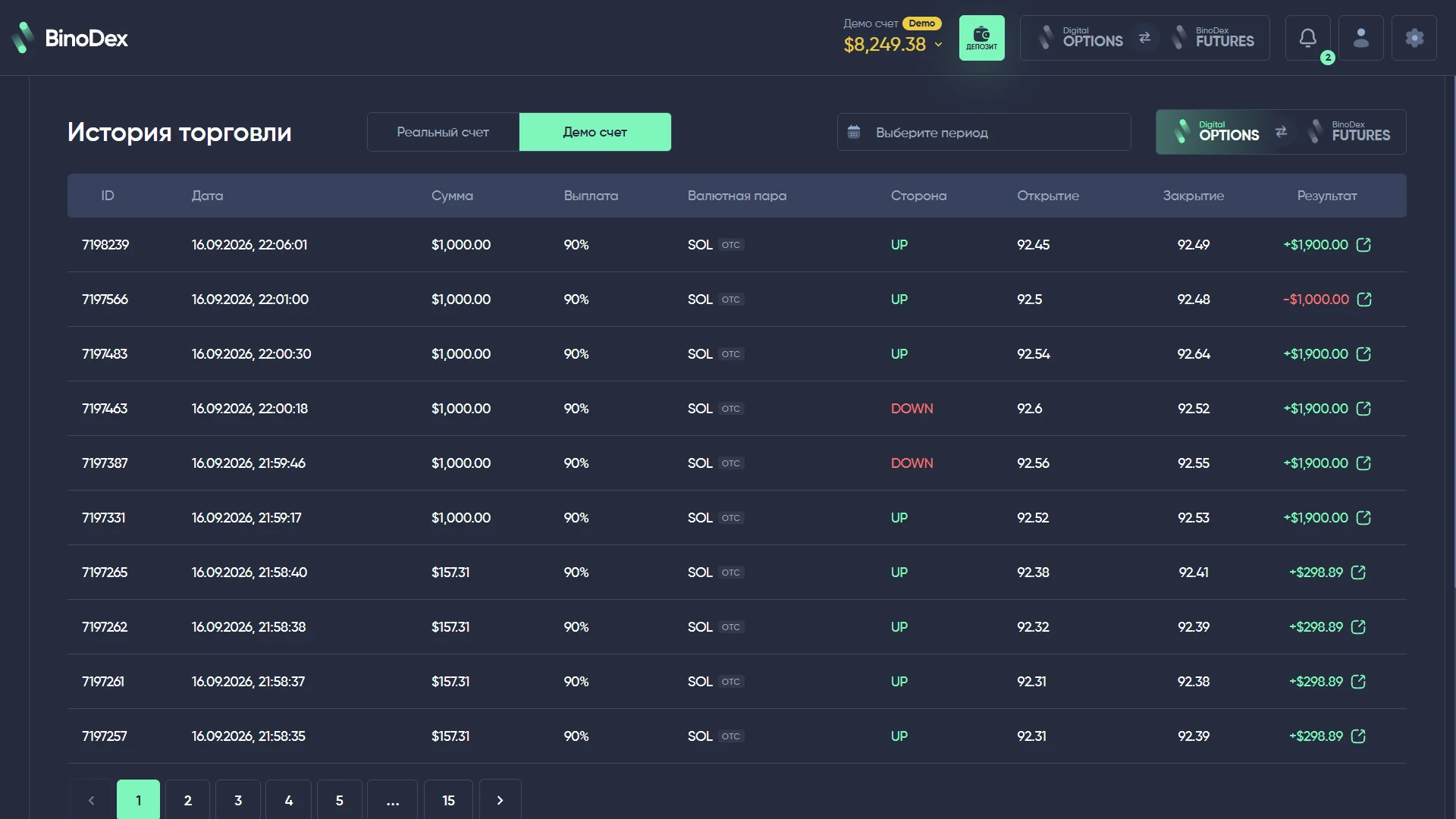Click DOWN in row 7197463
Image resolution: width=1456 pixels, height=819 pixels.
click(x=912, y=409)
